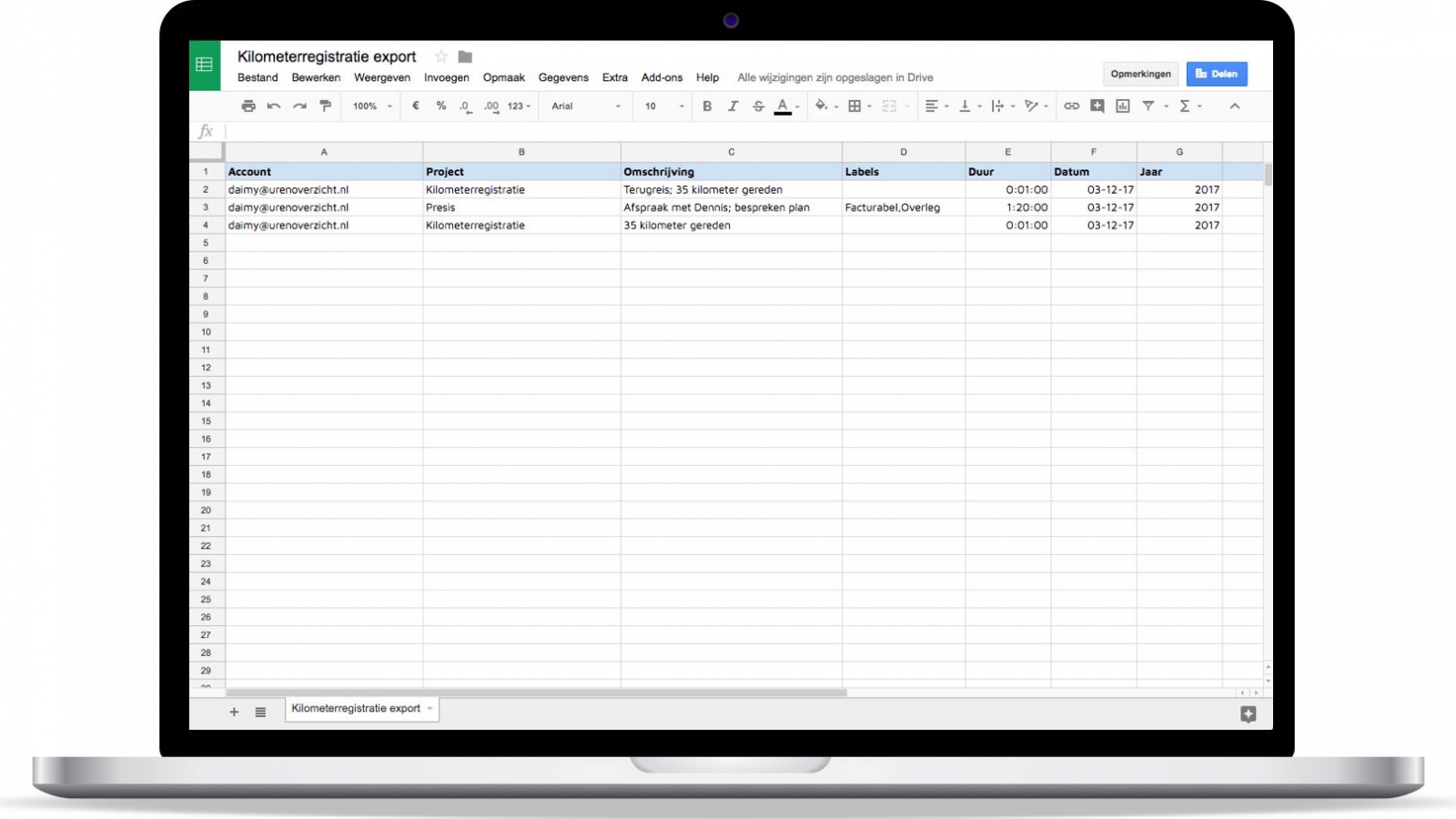The width and height of the screenshot is (1456, 819).
Task: Redo the last action
Action: (x=299, y=106)
